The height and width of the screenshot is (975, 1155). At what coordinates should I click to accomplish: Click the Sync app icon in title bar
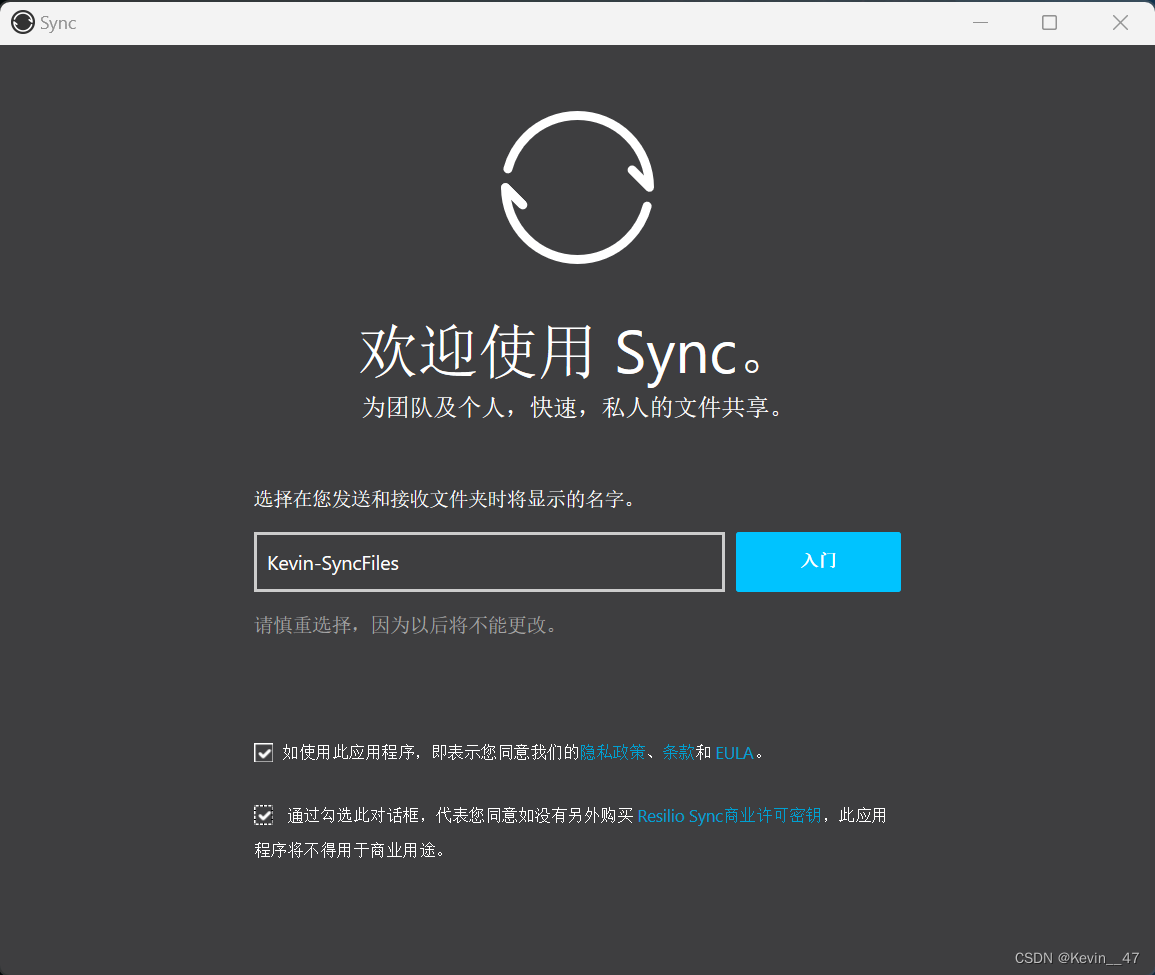coord(22,23)
